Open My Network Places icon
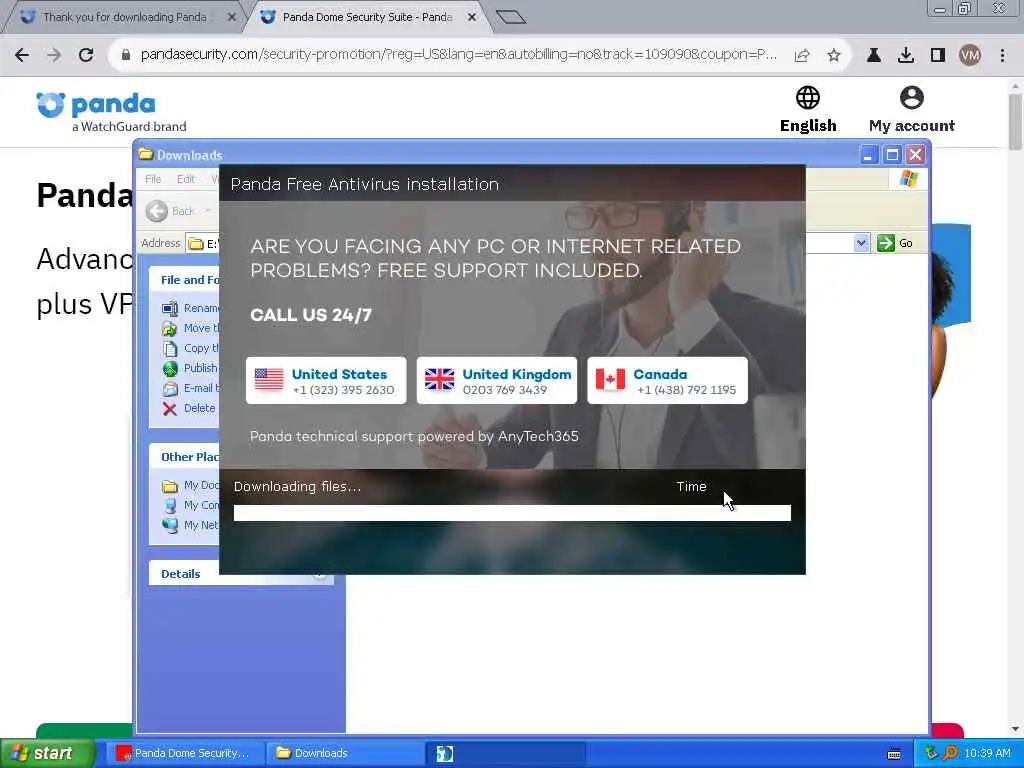The image size is (1024, 768). click(x=170, y=524)
